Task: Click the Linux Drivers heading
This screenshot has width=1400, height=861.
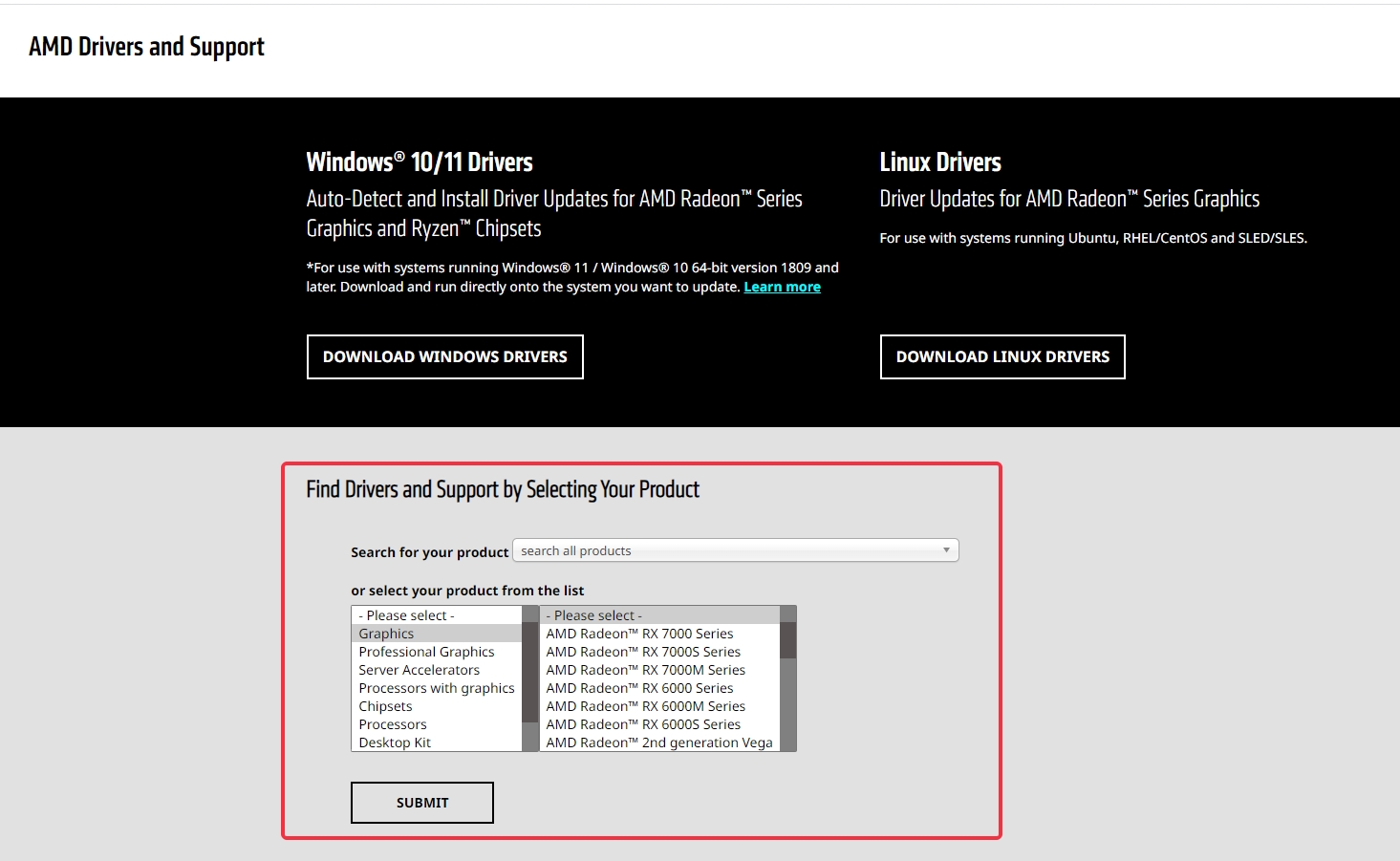Action: (940, 162)
